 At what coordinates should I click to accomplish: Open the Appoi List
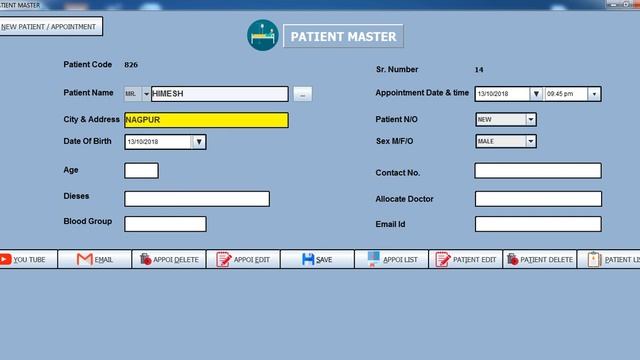click(x=391, y=260)
